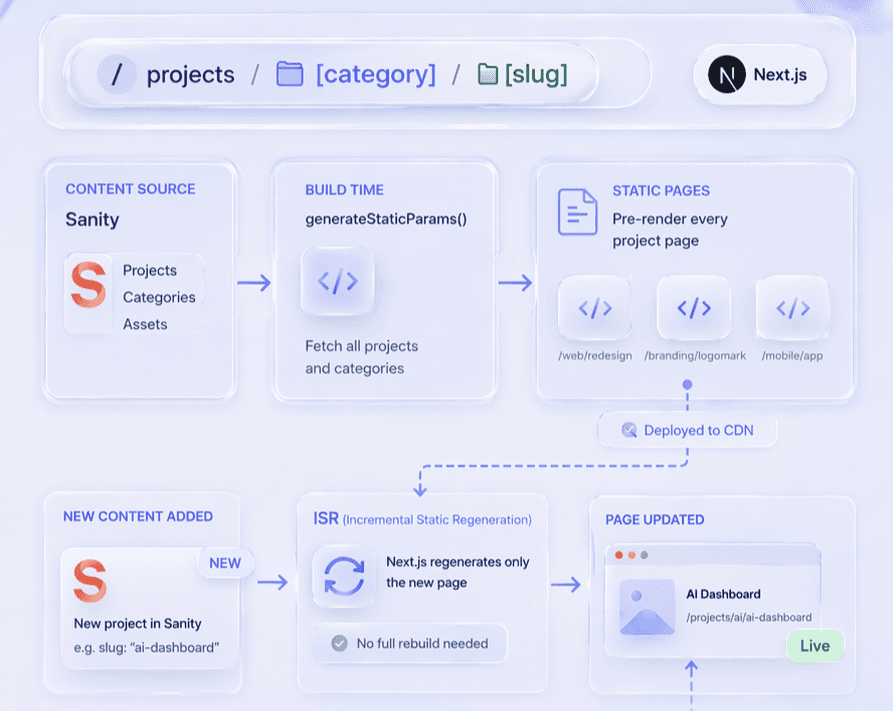The height and width of the screenshot is (711, 893).
Task: Click the /projects/ai/ai-dashboard URL text
Action: click(749, 617)
